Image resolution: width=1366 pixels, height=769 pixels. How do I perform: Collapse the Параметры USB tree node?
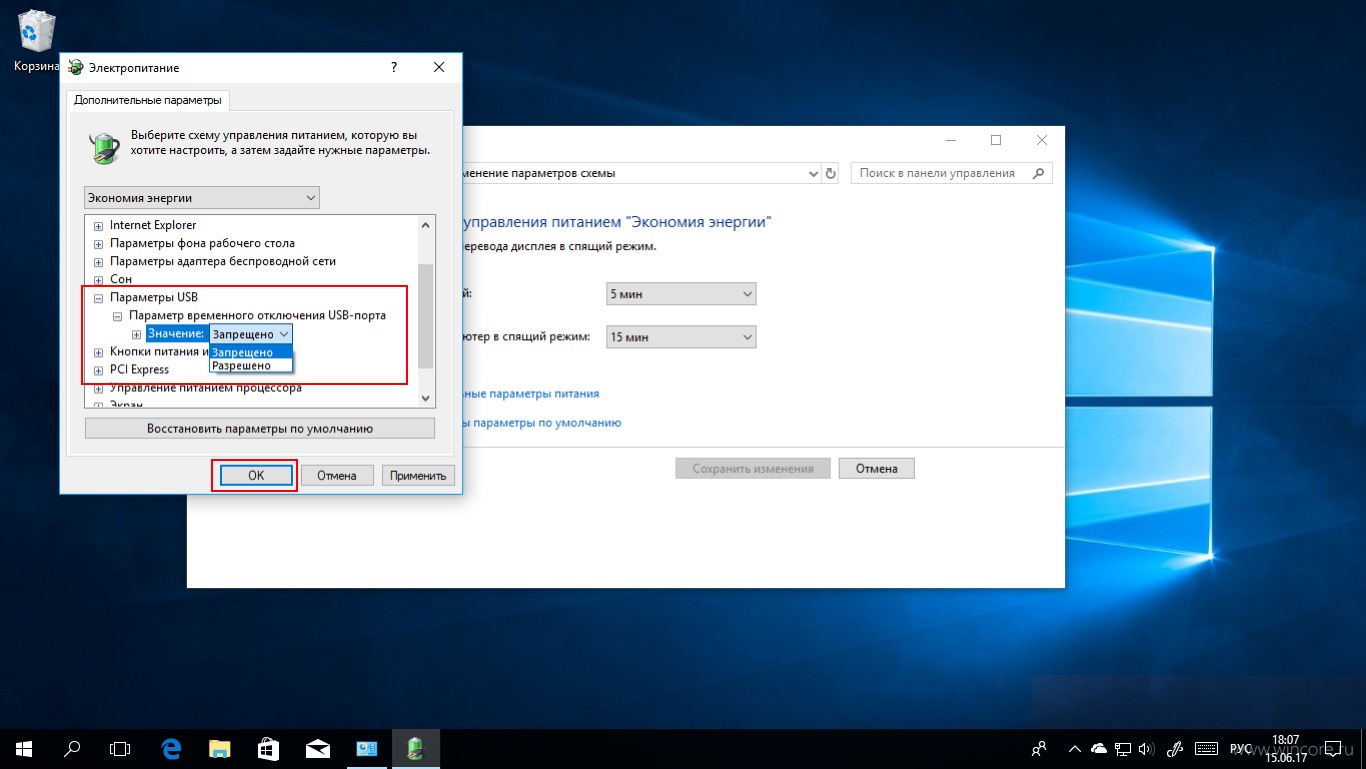98,298
